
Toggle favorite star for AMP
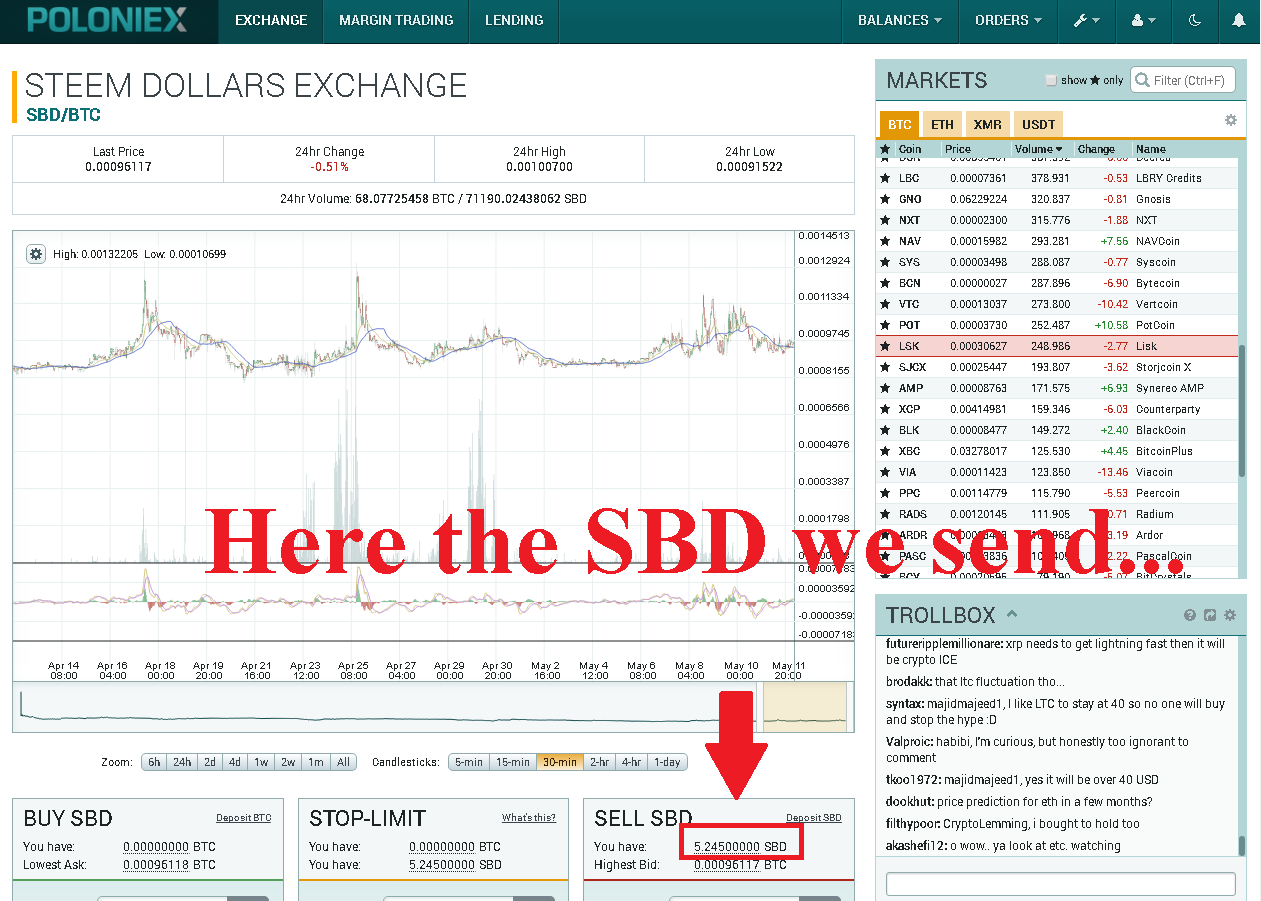(x=884, y=388)
